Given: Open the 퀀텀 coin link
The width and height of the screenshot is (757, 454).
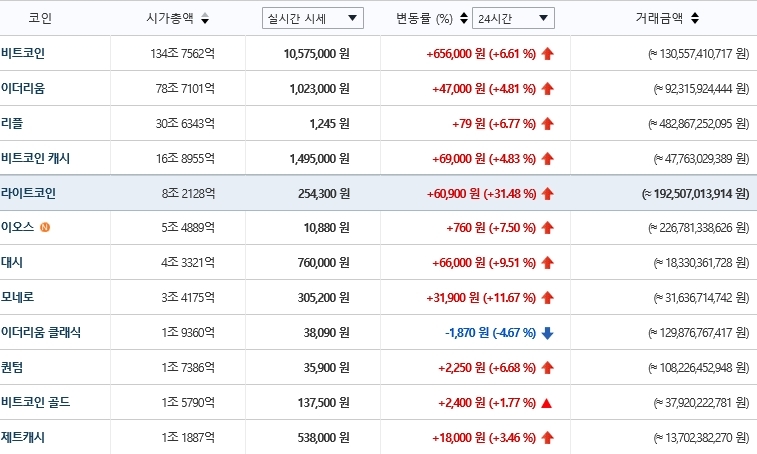Looking at the screenshot, I should [12, 367].
